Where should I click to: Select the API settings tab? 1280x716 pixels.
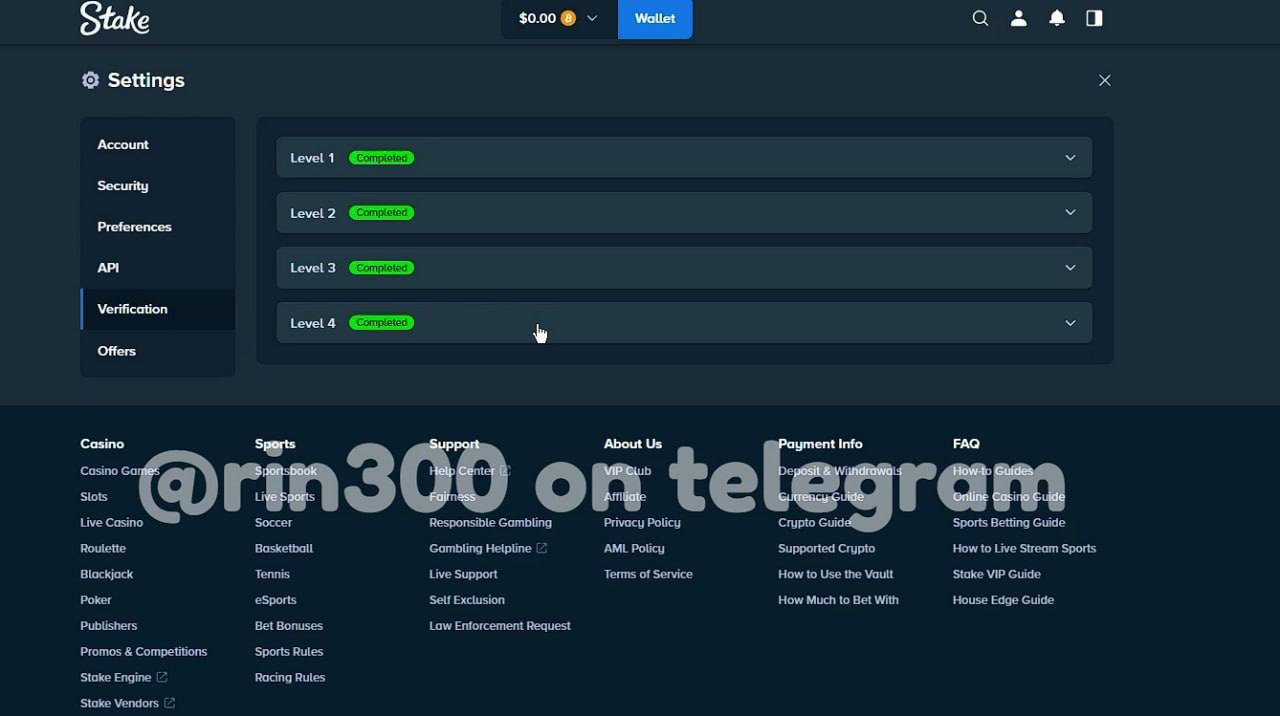(x=158, y=267)
